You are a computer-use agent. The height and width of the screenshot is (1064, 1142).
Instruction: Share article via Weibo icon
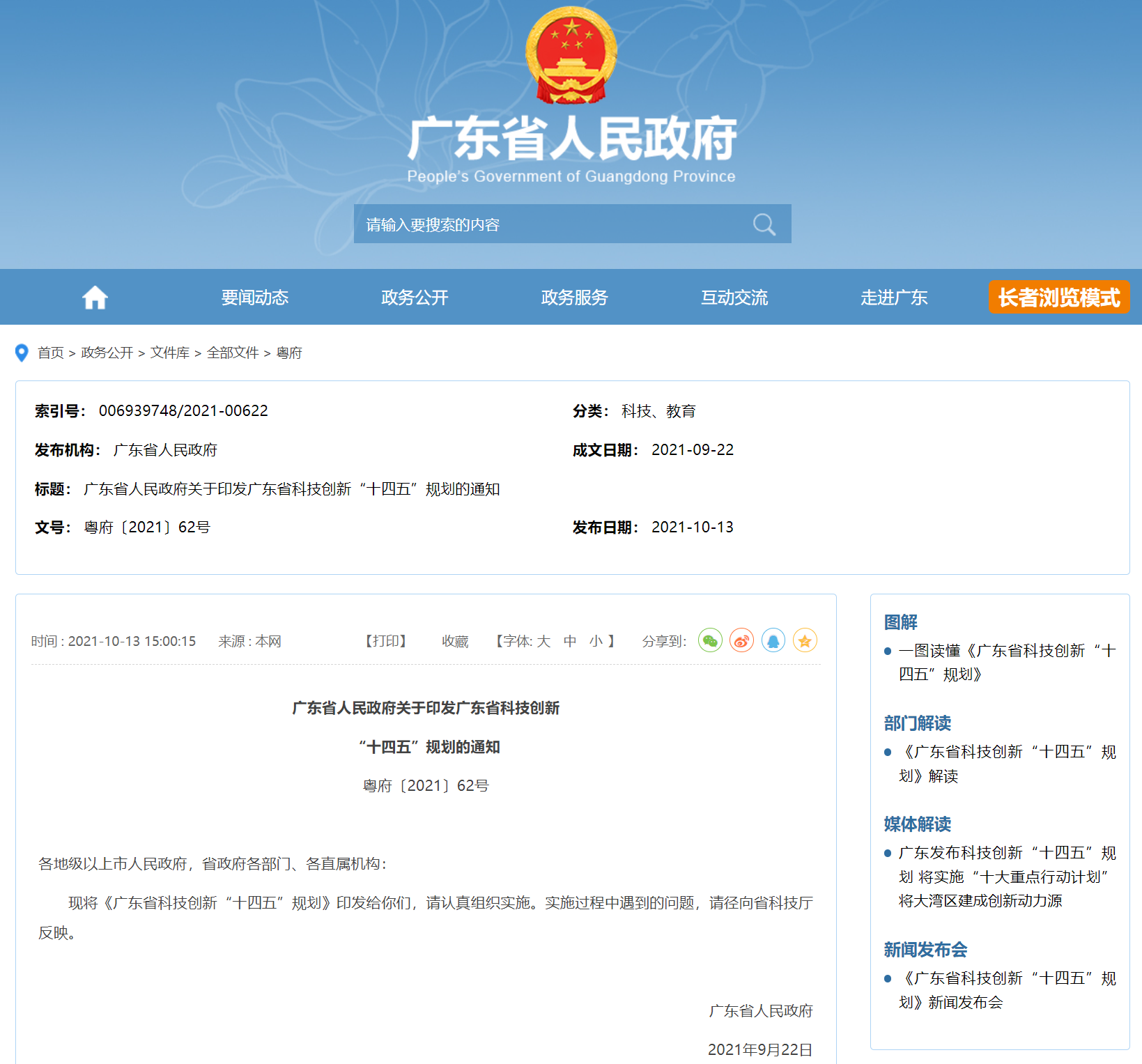click(x=741, y=640)
